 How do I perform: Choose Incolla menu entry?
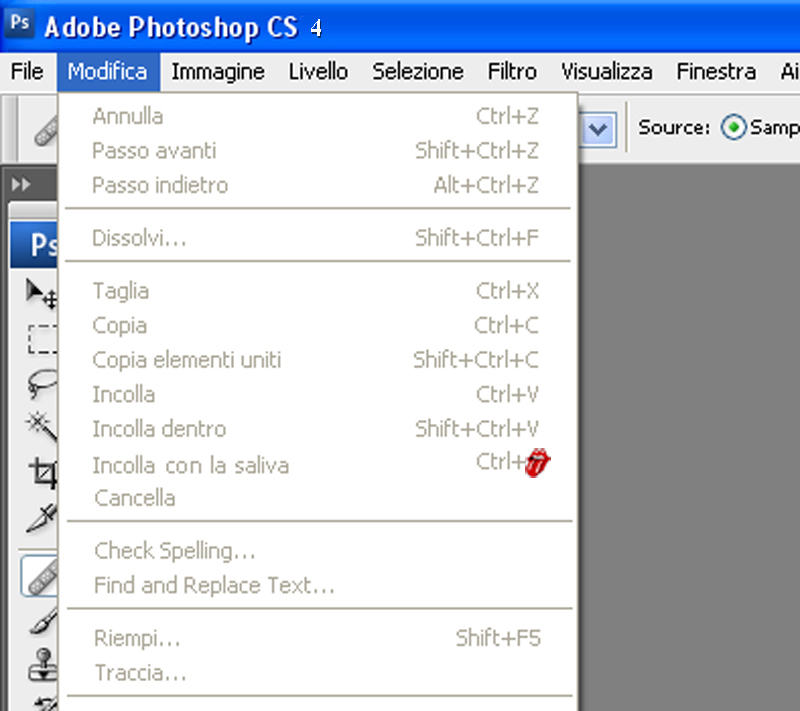(x=317, y=395)
